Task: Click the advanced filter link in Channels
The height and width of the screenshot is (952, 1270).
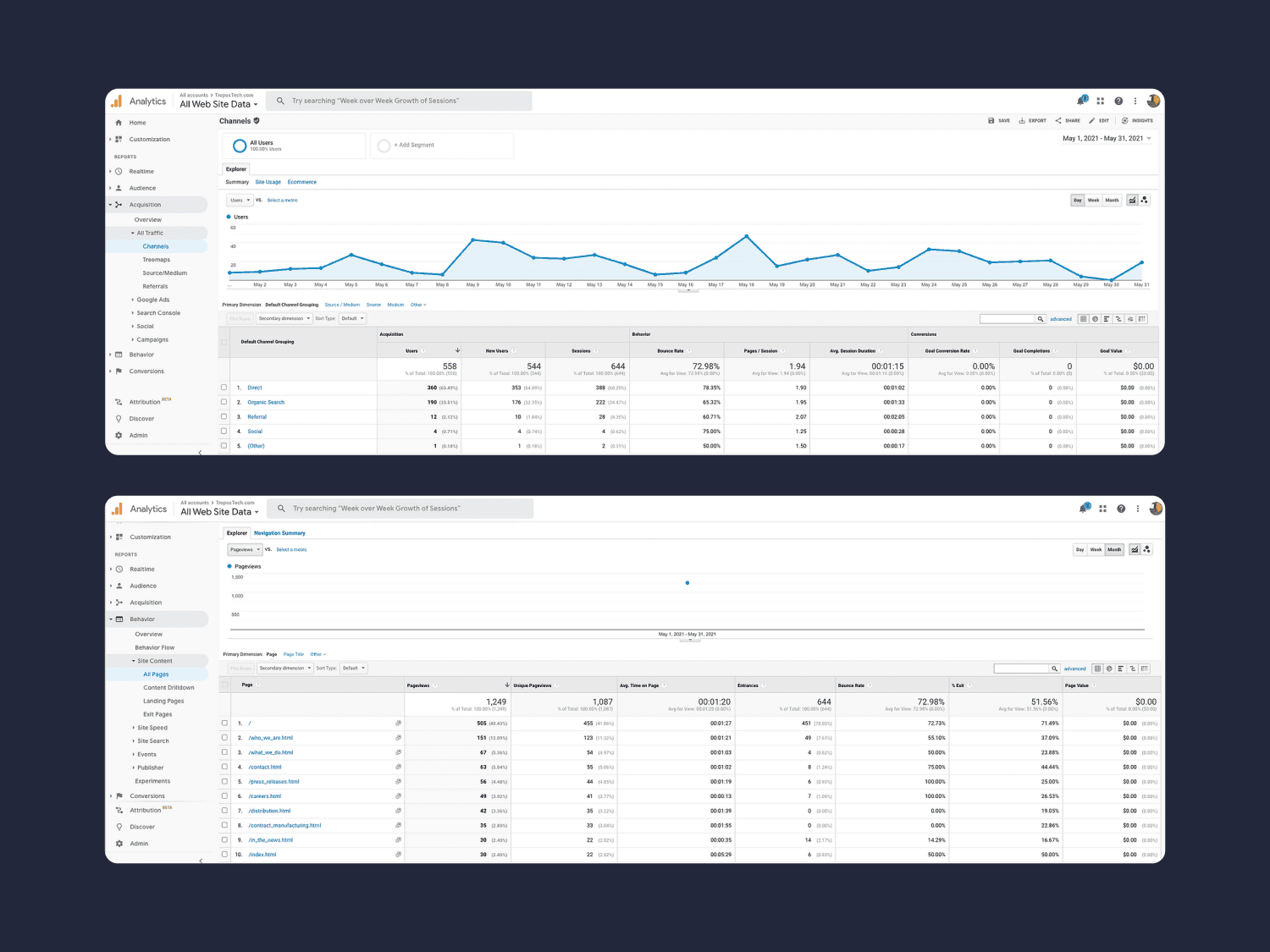Action: [1061, 319]
